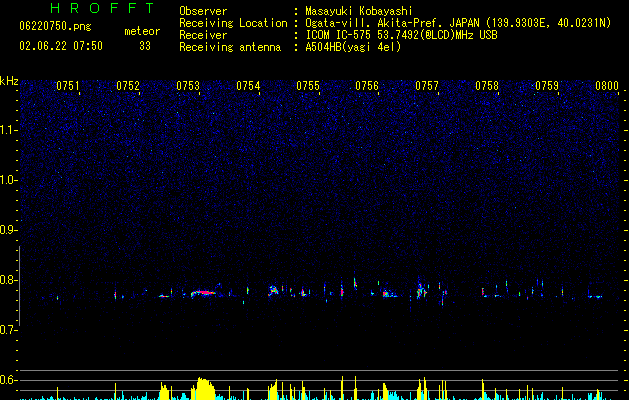The height and width of the screenshot is (400, 629).
Task: Click the ICOM IC-575 receiver text
Action: 401,35
